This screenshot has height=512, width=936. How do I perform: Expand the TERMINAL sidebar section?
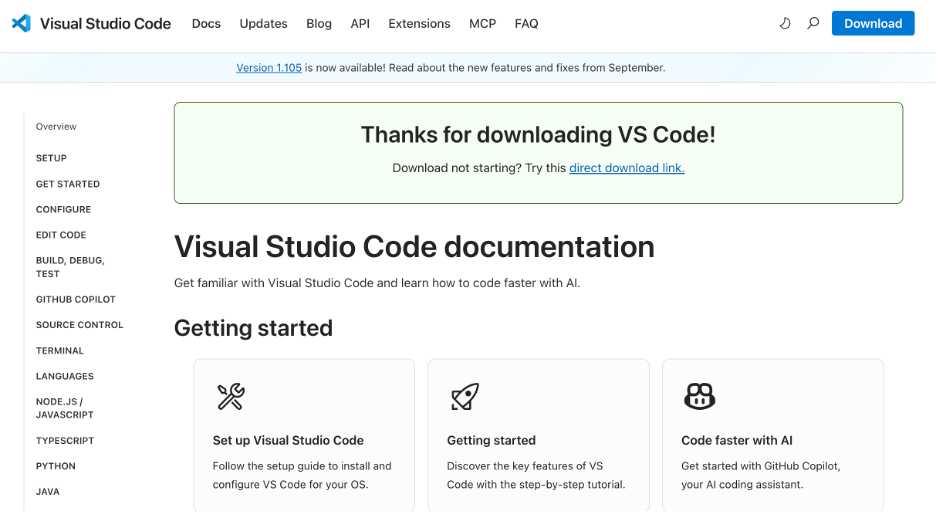click(x=60, y=350)
